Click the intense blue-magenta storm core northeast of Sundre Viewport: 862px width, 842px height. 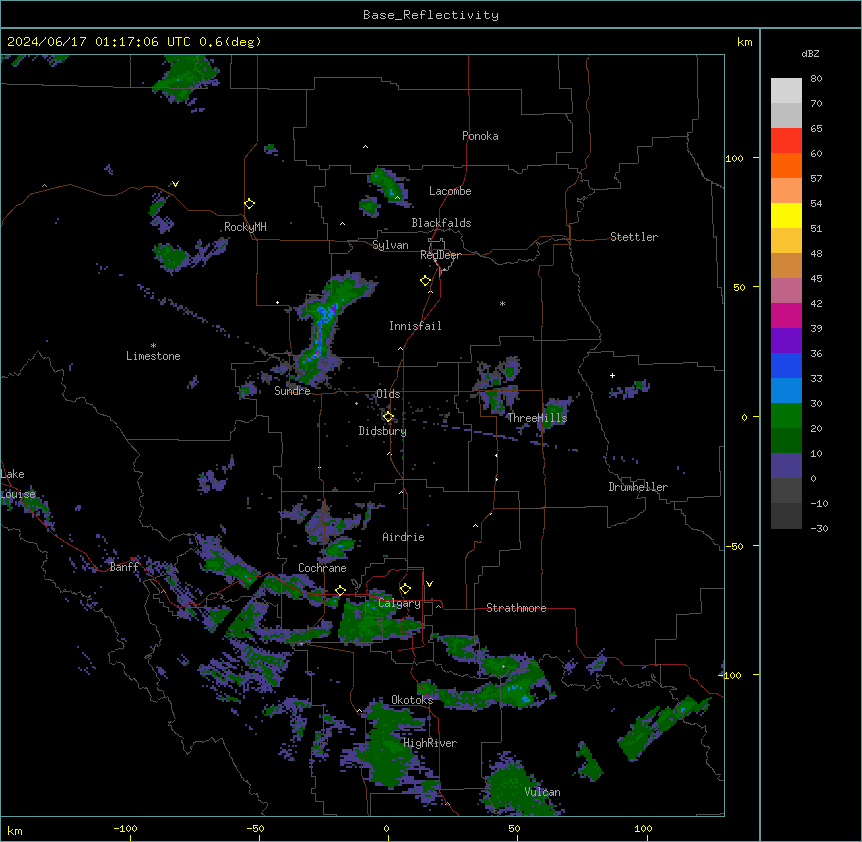[x=325, y=314]
